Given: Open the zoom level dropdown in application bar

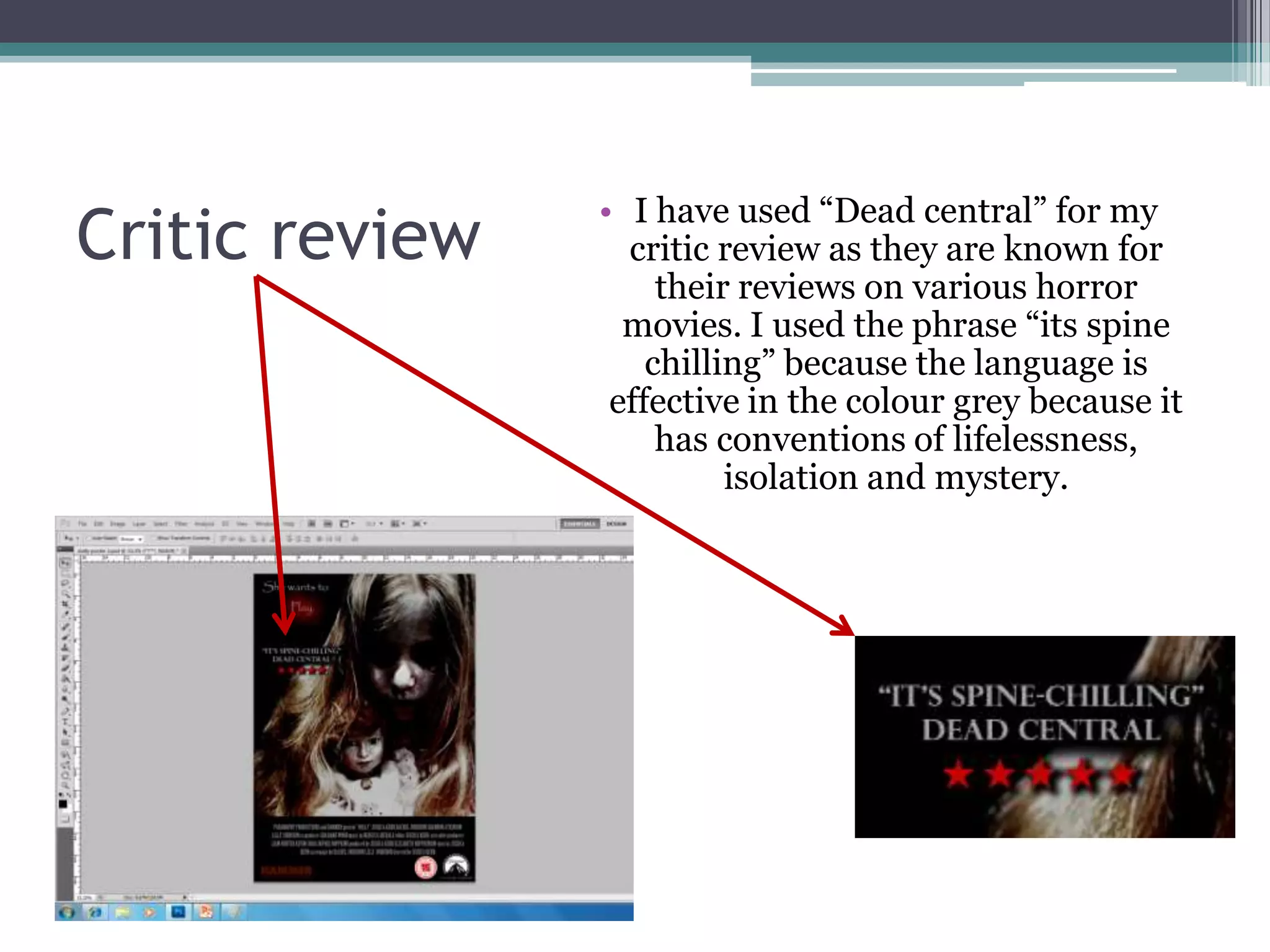Looking at the screenshot, I should [374, 524].
